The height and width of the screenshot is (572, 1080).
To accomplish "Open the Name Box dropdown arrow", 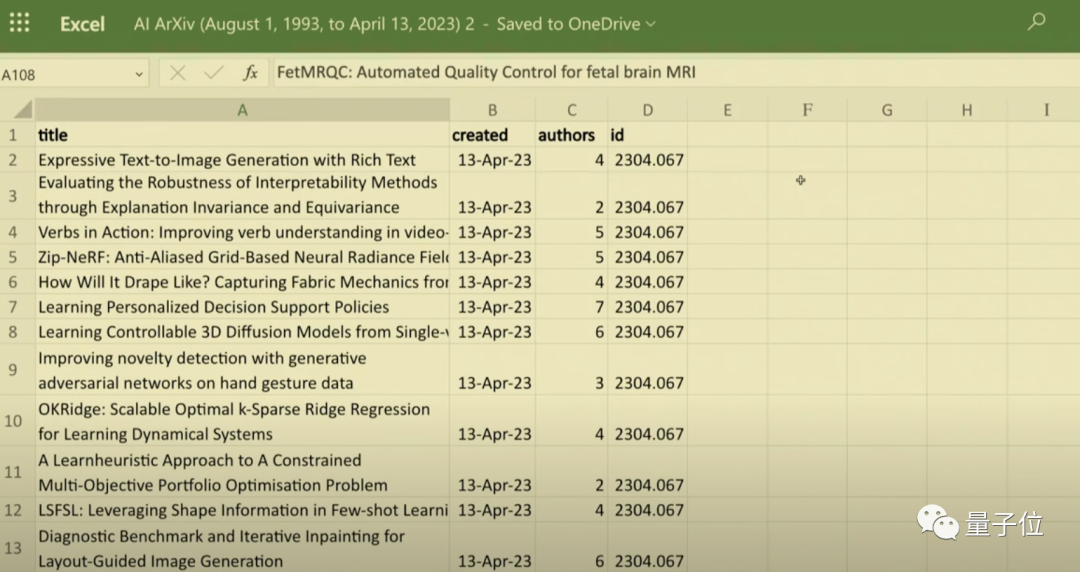I will coord(138,74).
